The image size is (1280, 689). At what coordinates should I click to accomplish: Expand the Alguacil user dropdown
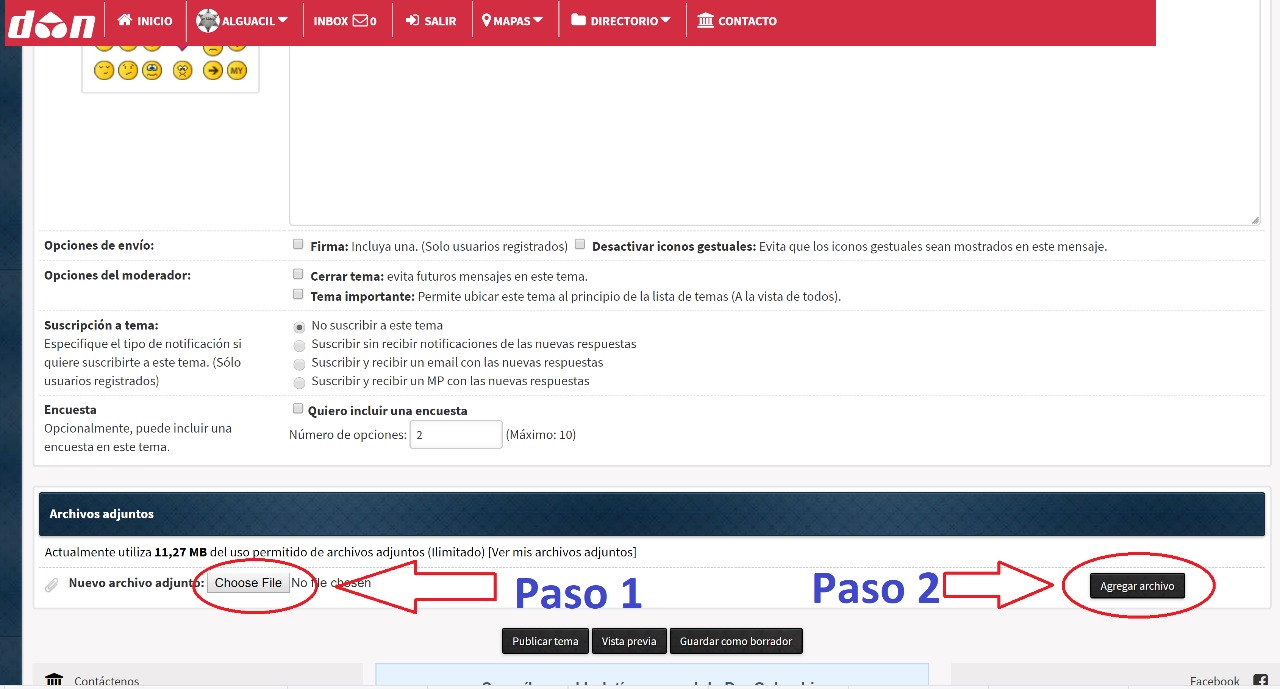coord(242,20)
